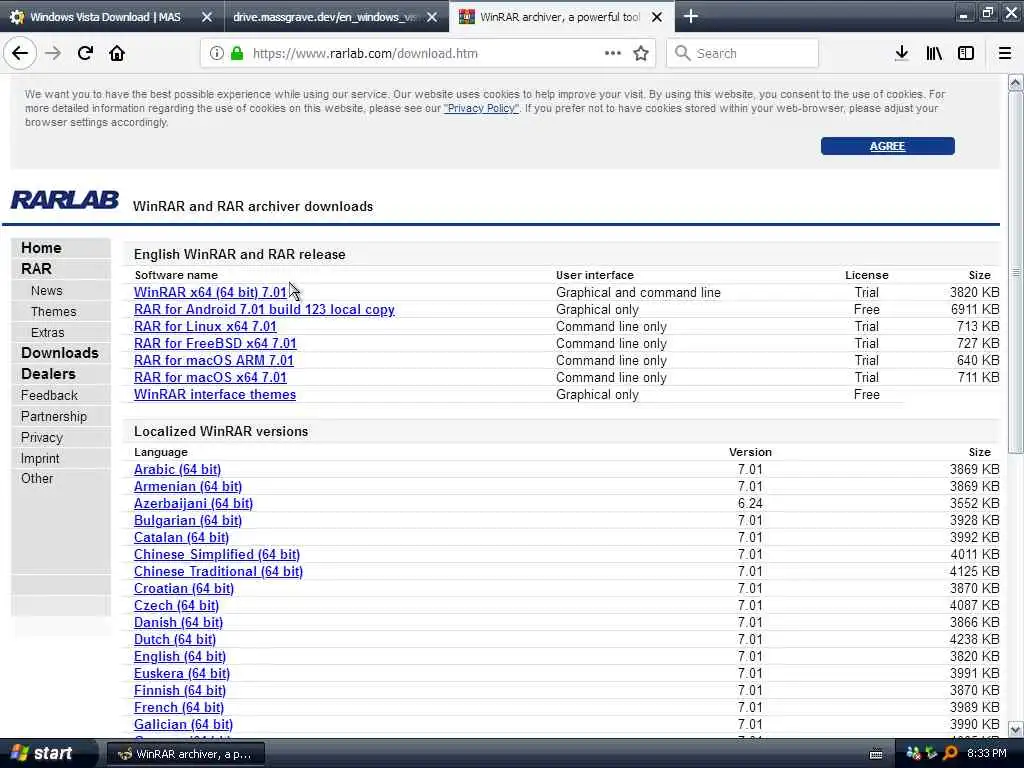Viewport: 1024px width, 768px height.
Task: Click the forward navigation arrow
Action: (54, 54)
